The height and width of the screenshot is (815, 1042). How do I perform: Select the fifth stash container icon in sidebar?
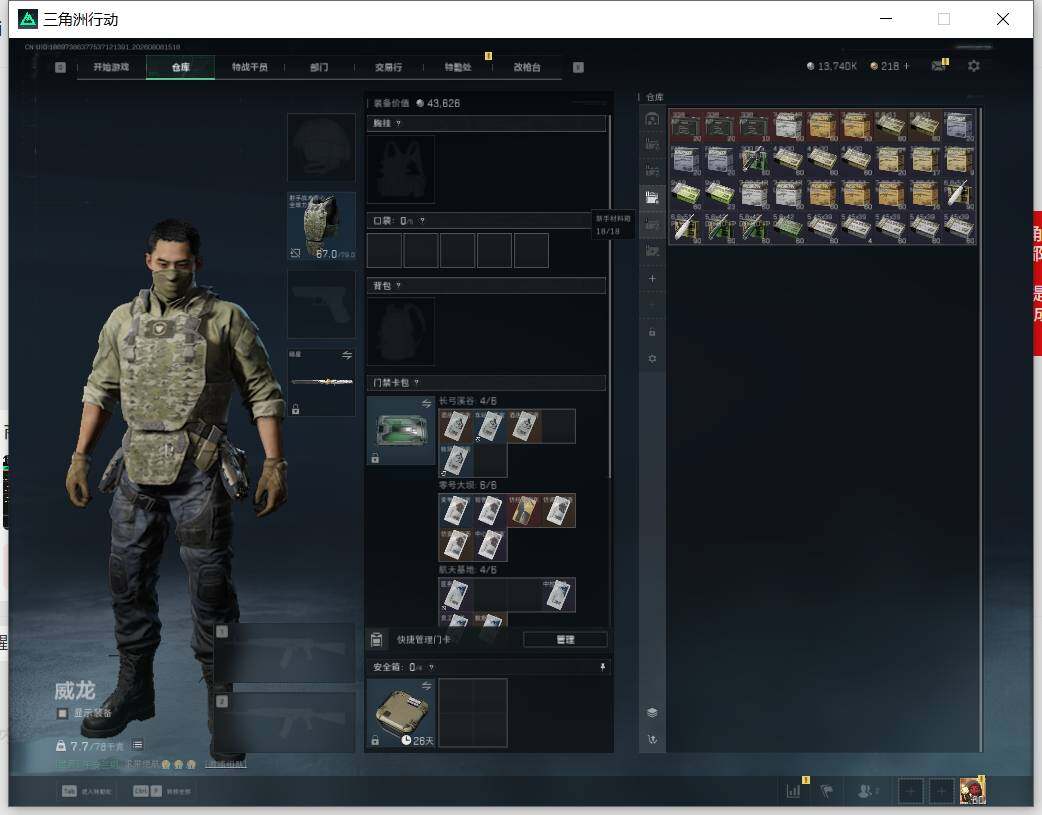652,225
